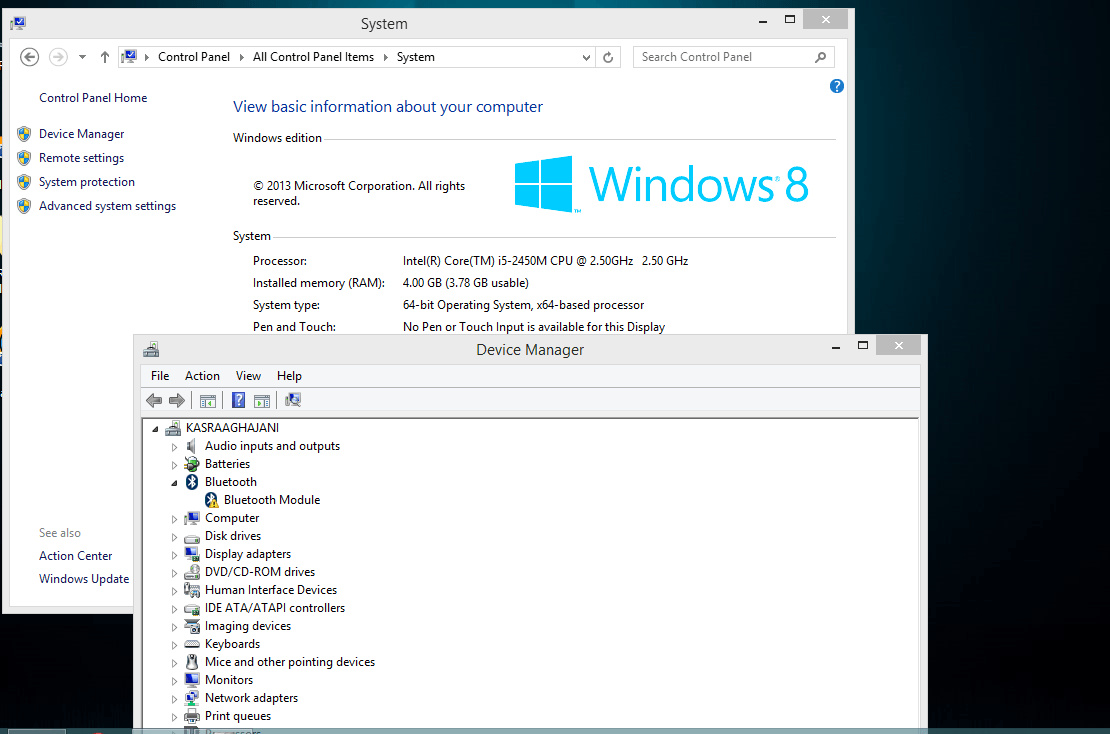Open Remote settings link
The image size is (1110, 734).
[x=81, y=158]
